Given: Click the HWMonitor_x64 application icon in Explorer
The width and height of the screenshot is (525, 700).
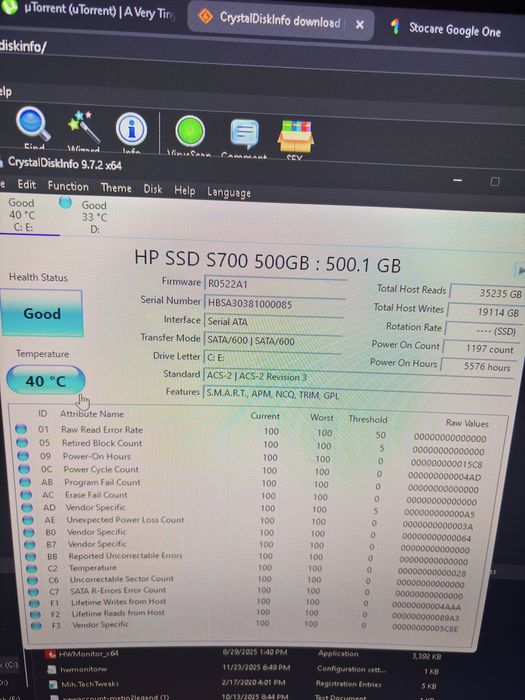Looking at the screenshot, I should pyautogui.click(x=50, y=654).
